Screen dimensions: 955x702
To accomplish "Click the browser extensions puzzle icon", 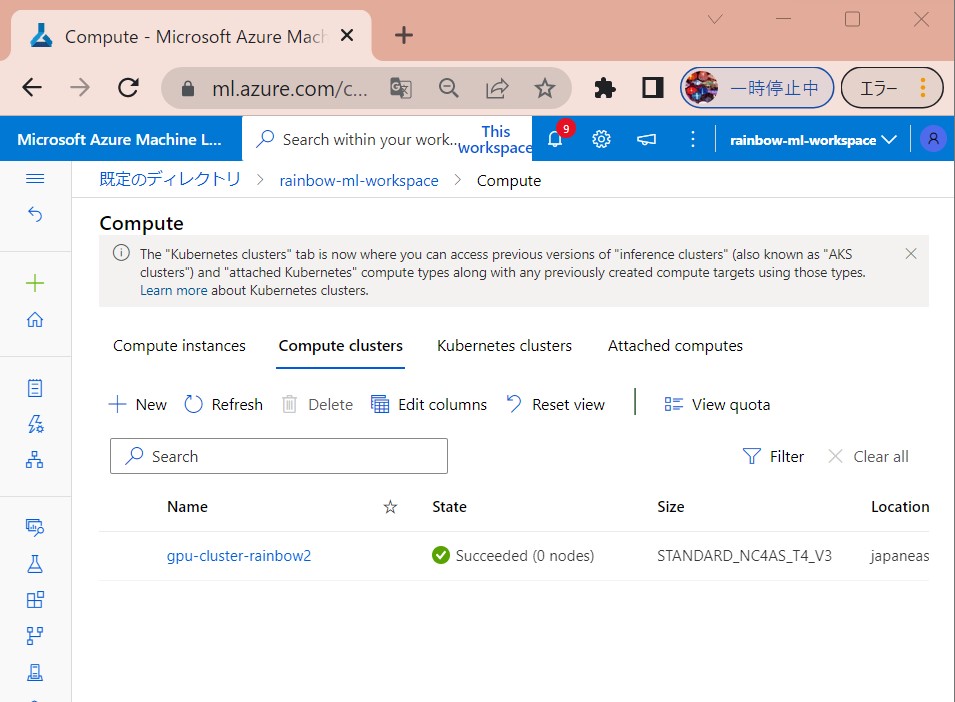I will point(605,88).
